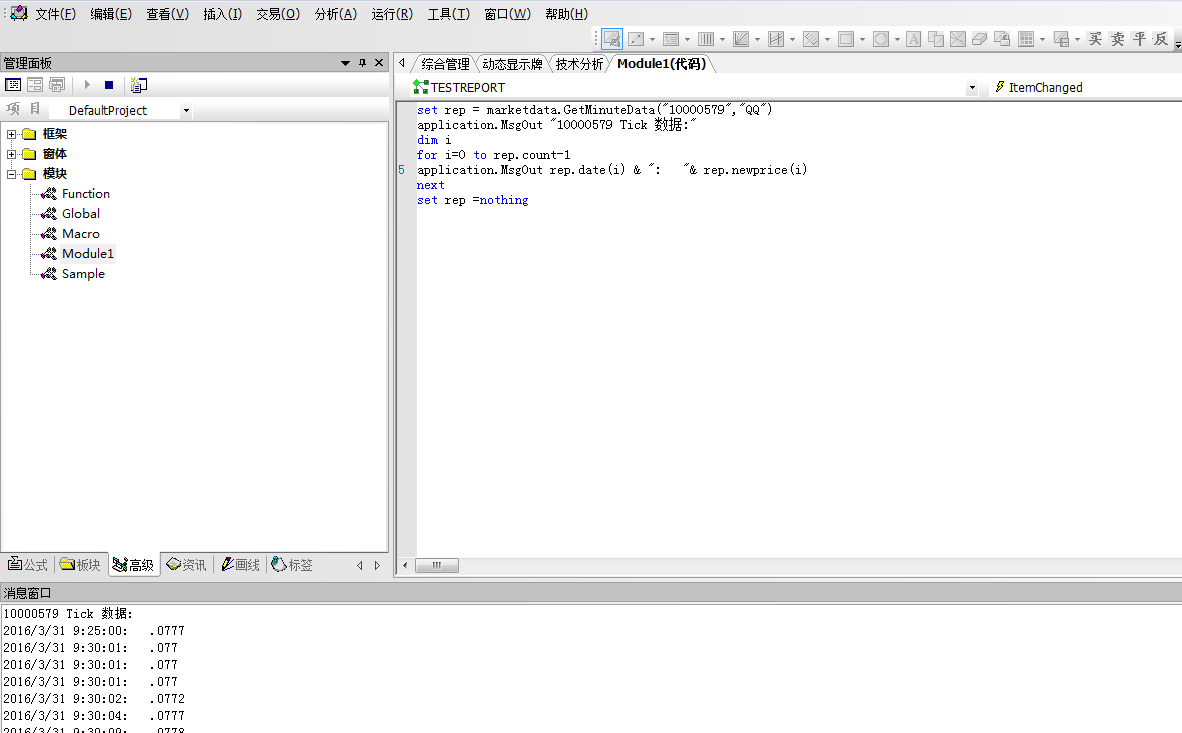Click the stop (square) button in 管理面板
Screen dimensions: 1182x733
[109, 84]
